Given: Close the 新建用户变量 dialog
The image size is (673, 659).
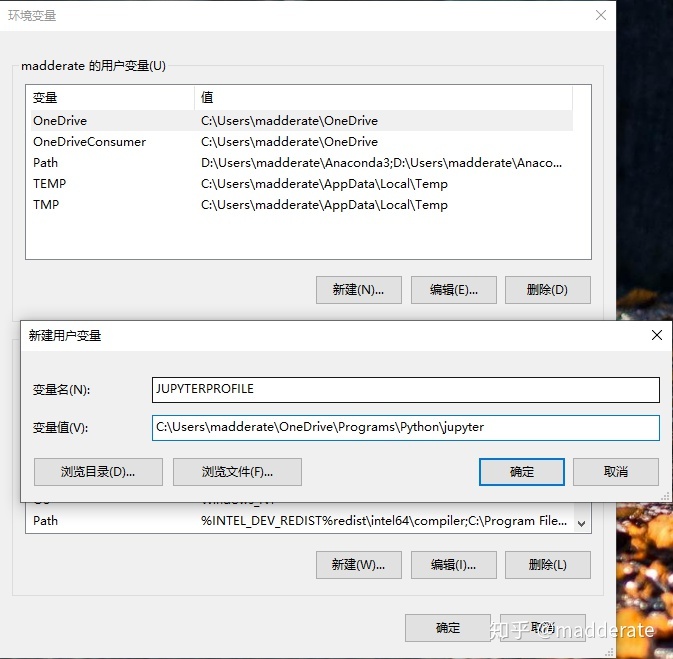Looking at the screenshot, I should 657,335.
